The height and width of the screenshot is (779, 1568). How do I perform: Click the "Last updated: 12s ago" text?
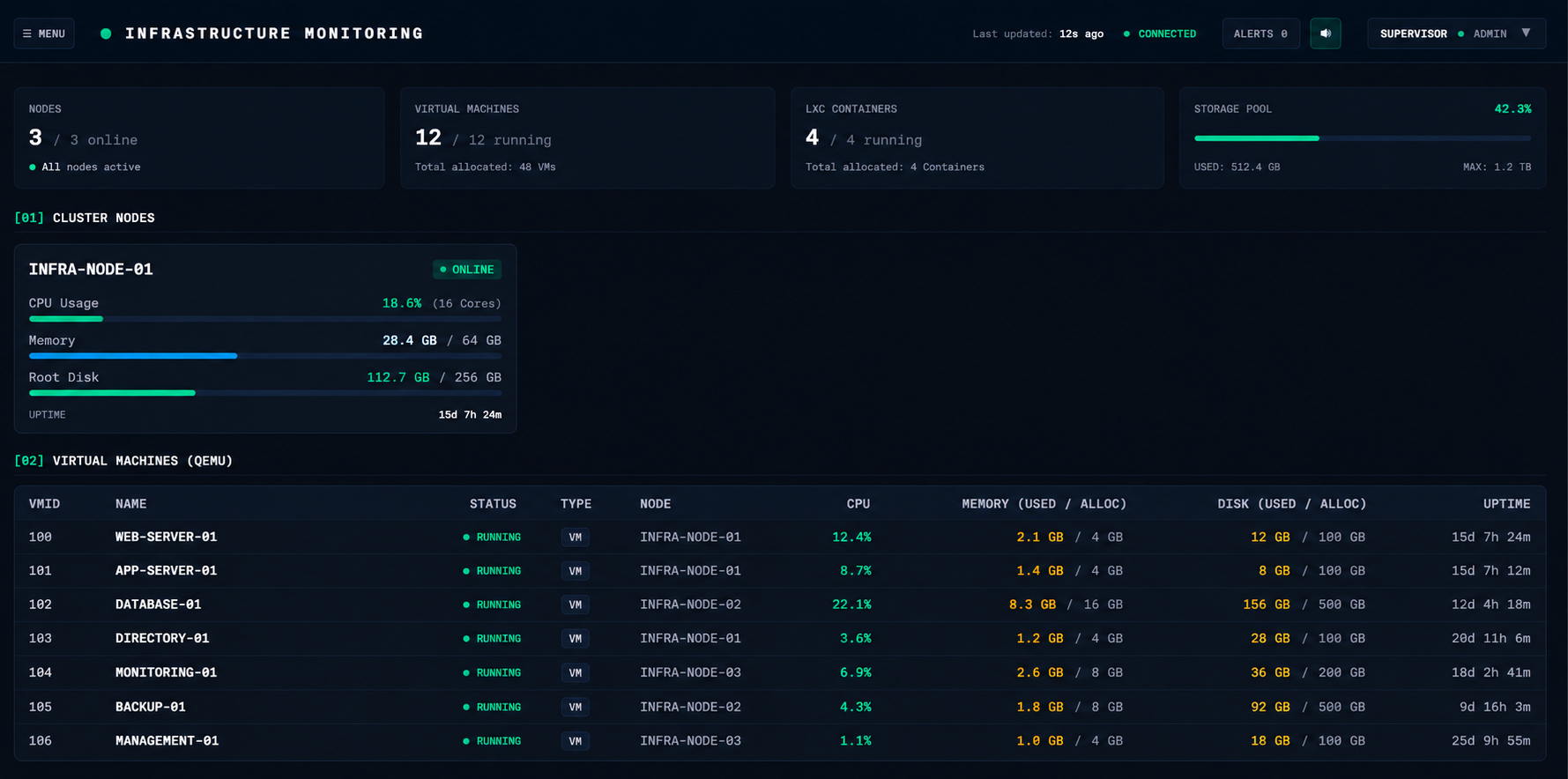tap(1037, 33)
